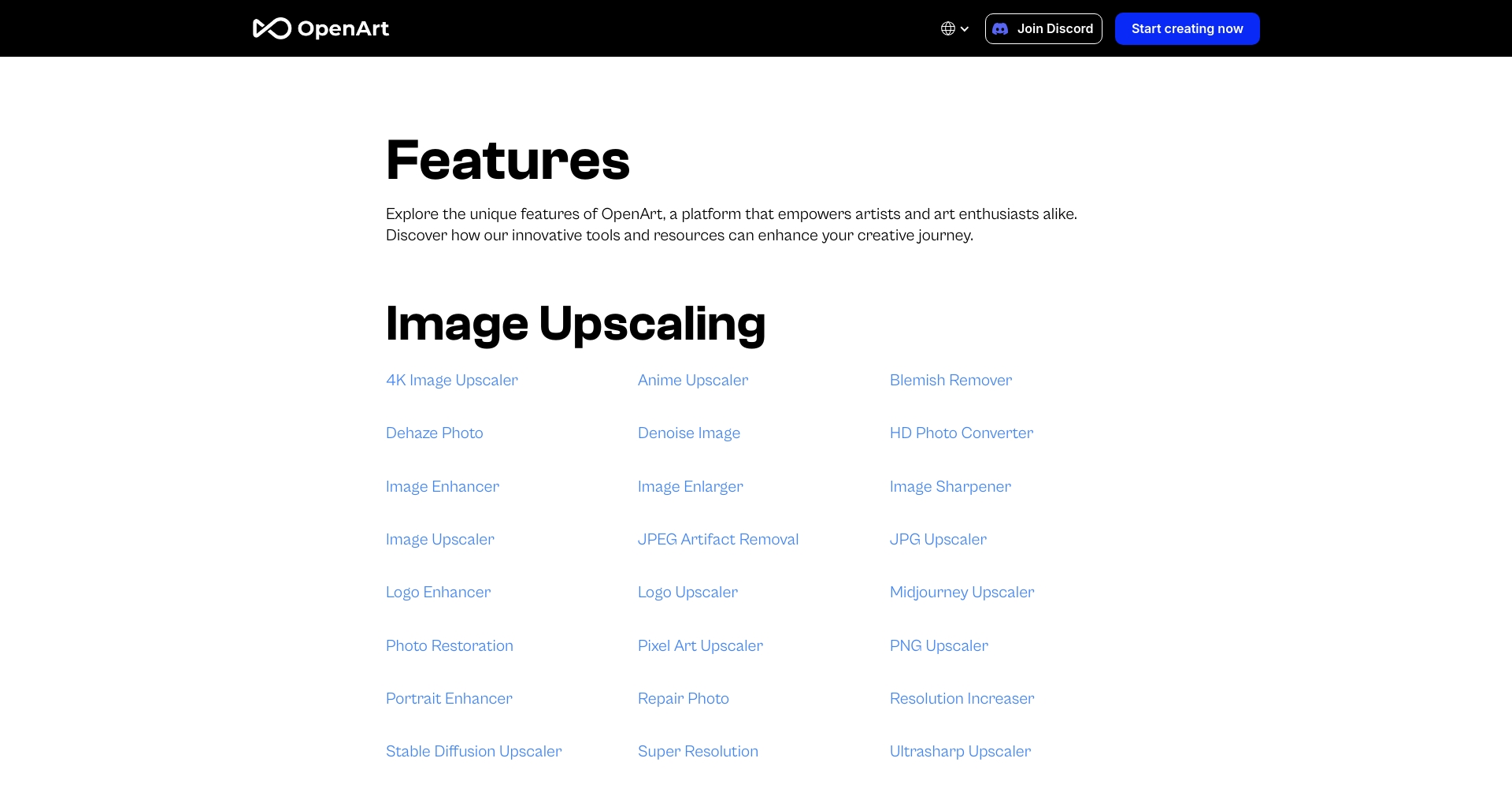Select JPEG Artifact Removal link
The image size is (1512, 788).
coord(717,539)
